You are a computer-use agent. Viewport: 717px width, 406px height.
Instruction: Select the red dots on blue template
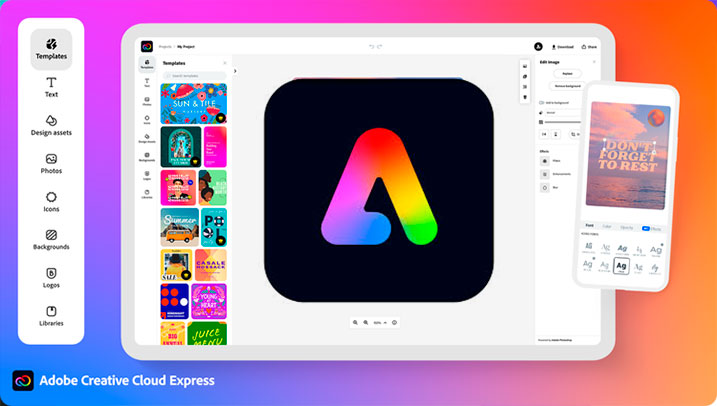tap(174, 301)
